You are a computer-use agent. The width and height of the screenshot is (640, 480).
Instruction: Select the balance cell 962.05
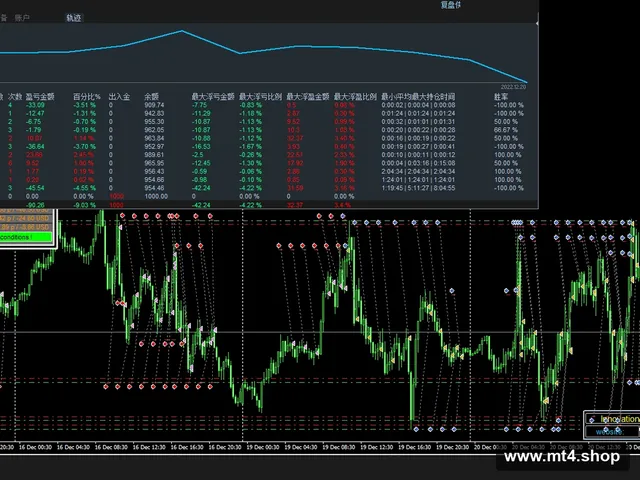click(154, 130)
